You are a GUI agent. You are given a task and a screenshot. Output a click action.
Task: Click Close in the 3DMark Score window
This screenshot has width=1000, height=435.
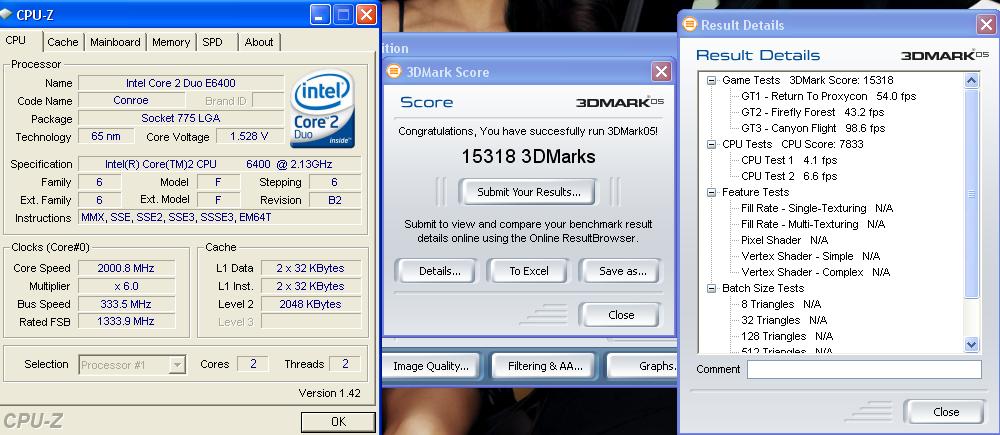tap(620, 315)
